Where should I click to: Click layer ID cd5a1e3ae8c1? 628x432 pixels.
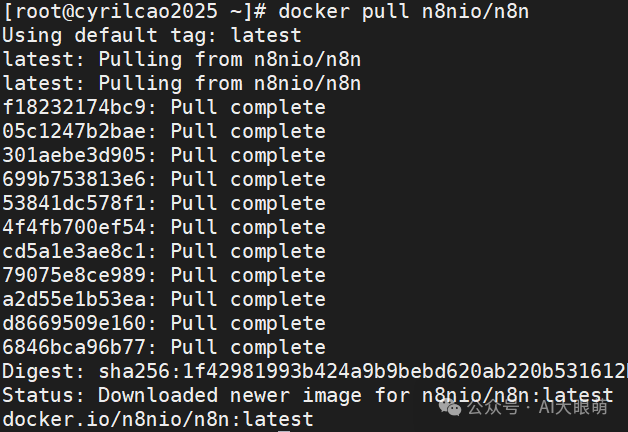coord(79,252)
